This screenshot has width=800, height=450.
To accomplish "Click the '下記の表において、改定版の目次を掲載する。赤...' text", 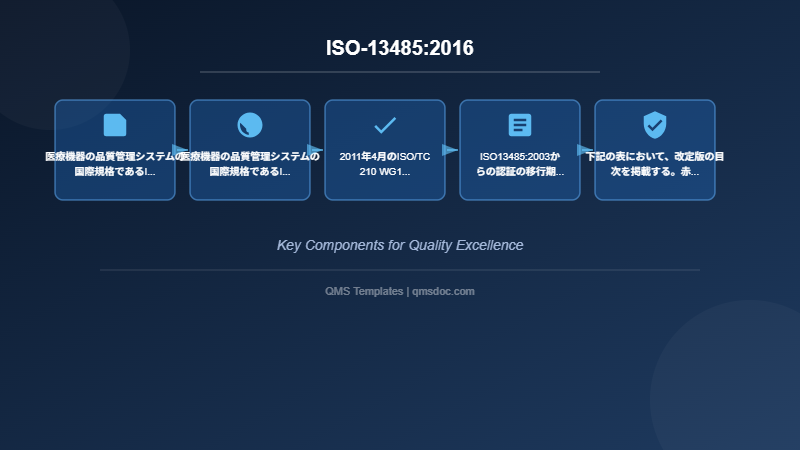I will point(655,164).
